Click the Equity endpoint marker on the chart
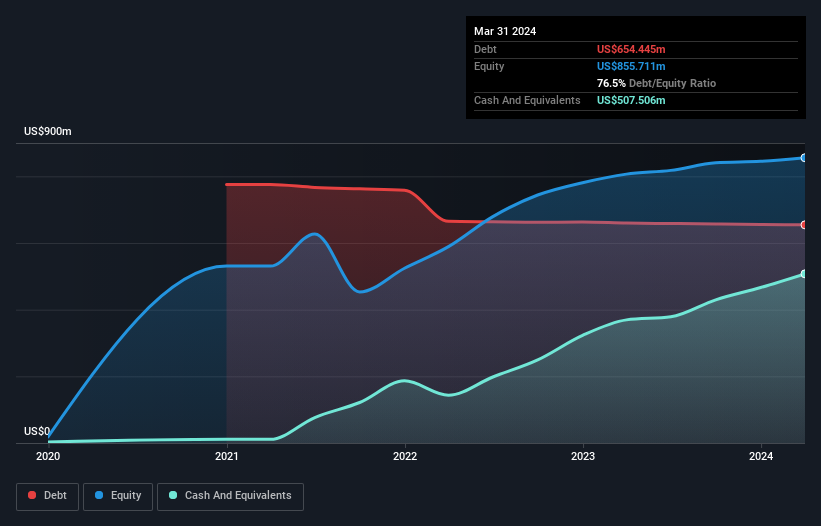Viewport: 821px width, 526px height. (x=804, y=158)
